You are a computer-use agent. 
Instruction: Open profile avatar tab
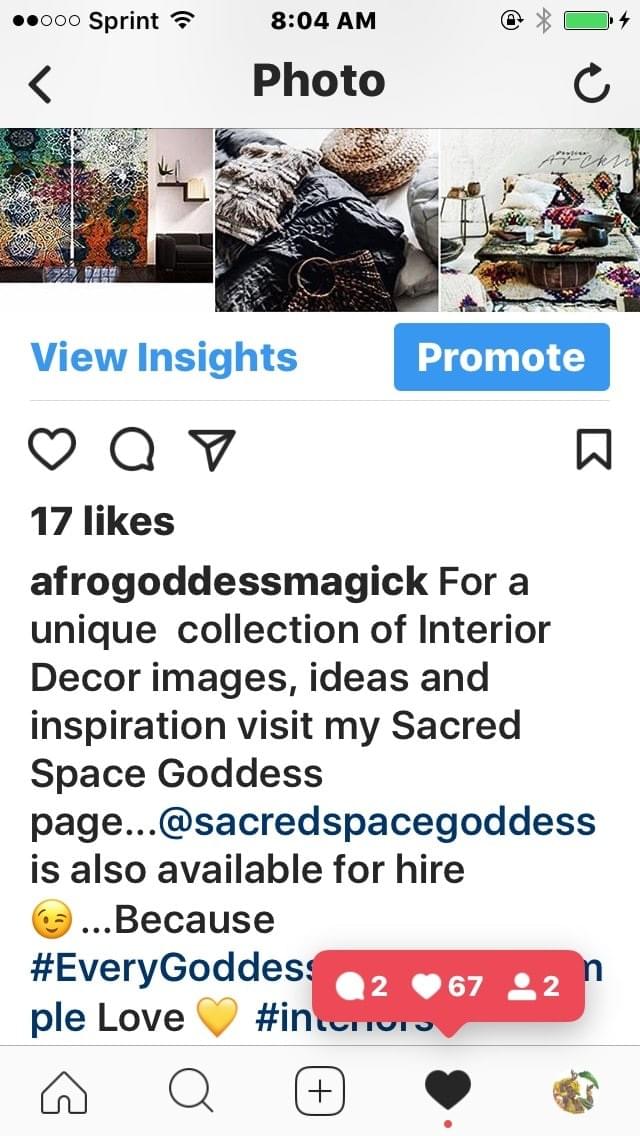(575, 1091)
